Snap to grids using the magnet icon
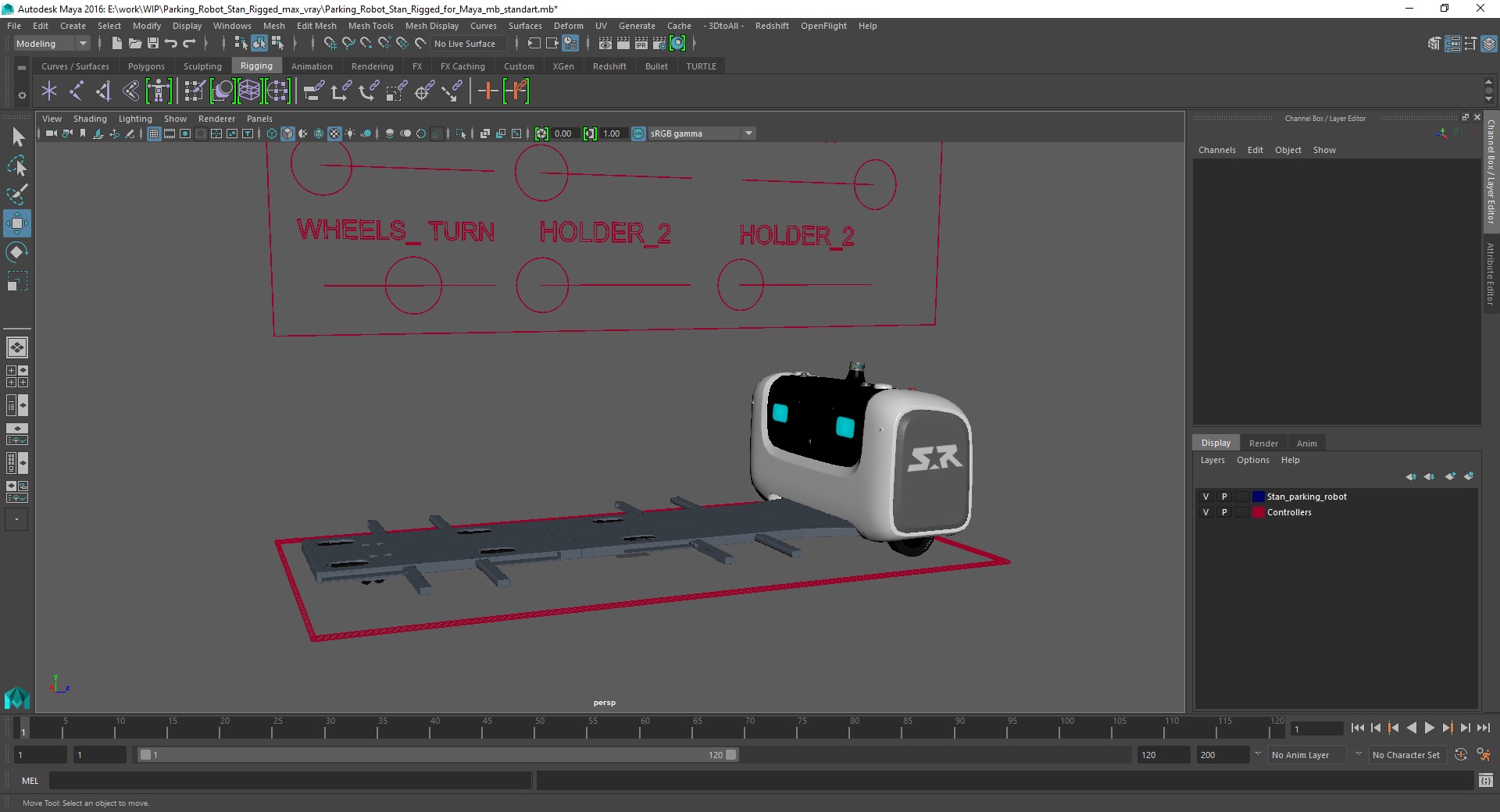Viewport: 1500px width, 812px height. tap(330, 44)
